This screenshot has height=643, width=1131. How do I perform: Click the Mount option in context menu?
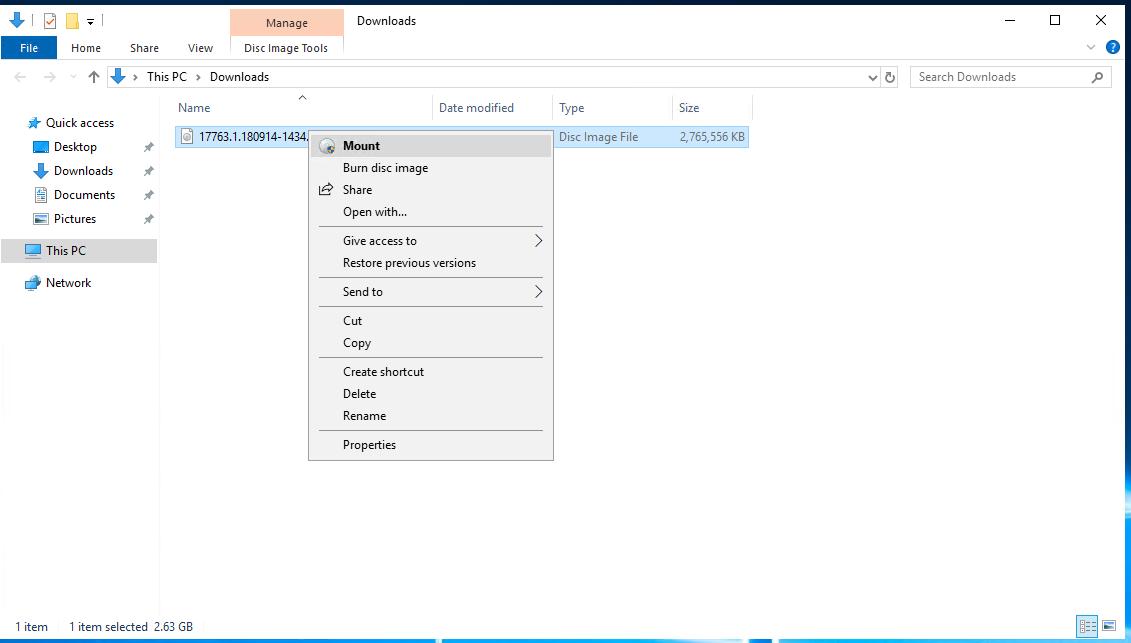[x=361, y=146]
